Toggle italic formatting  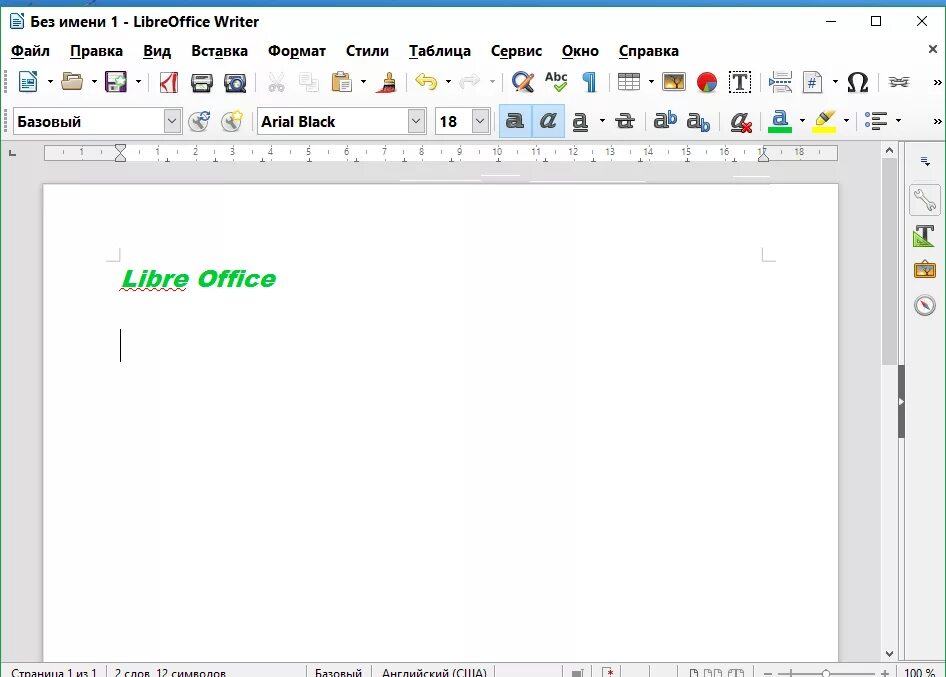(548, 121)
